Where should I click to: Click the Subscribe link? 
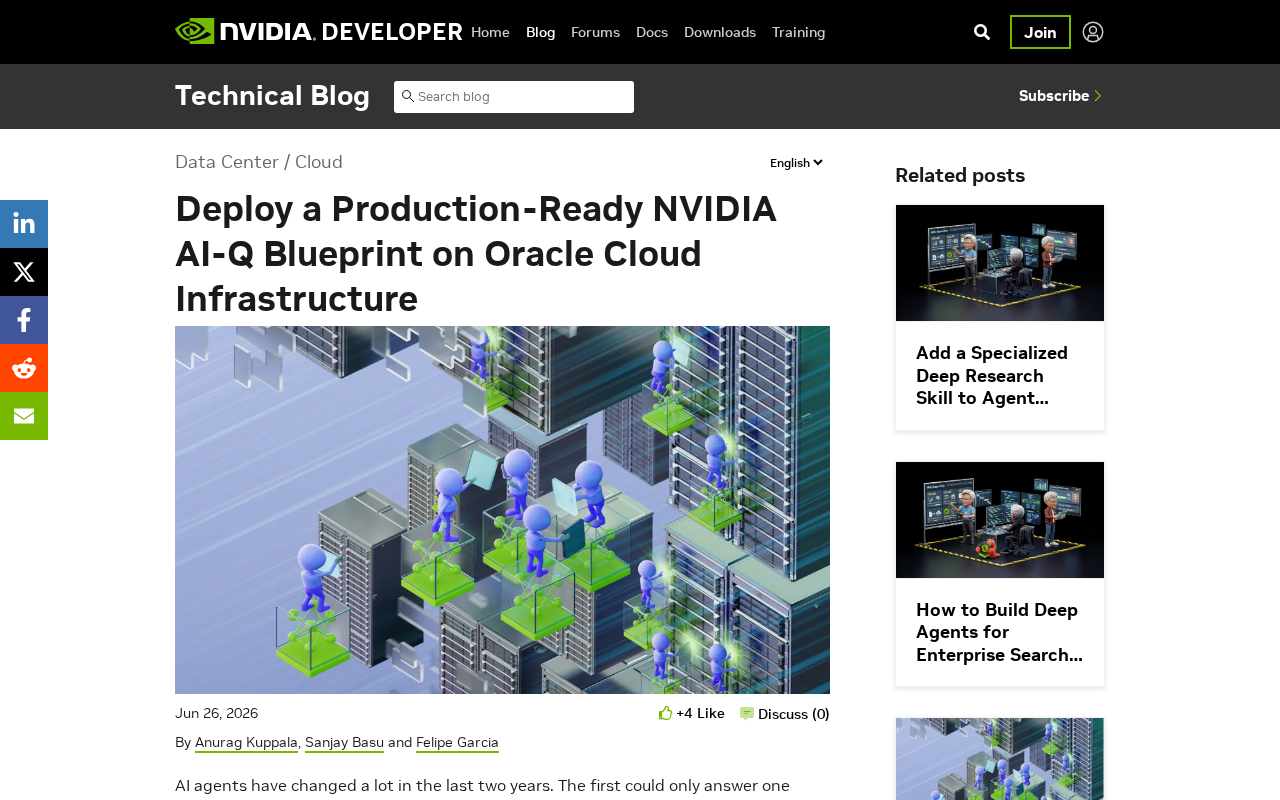coord(1061,96)
